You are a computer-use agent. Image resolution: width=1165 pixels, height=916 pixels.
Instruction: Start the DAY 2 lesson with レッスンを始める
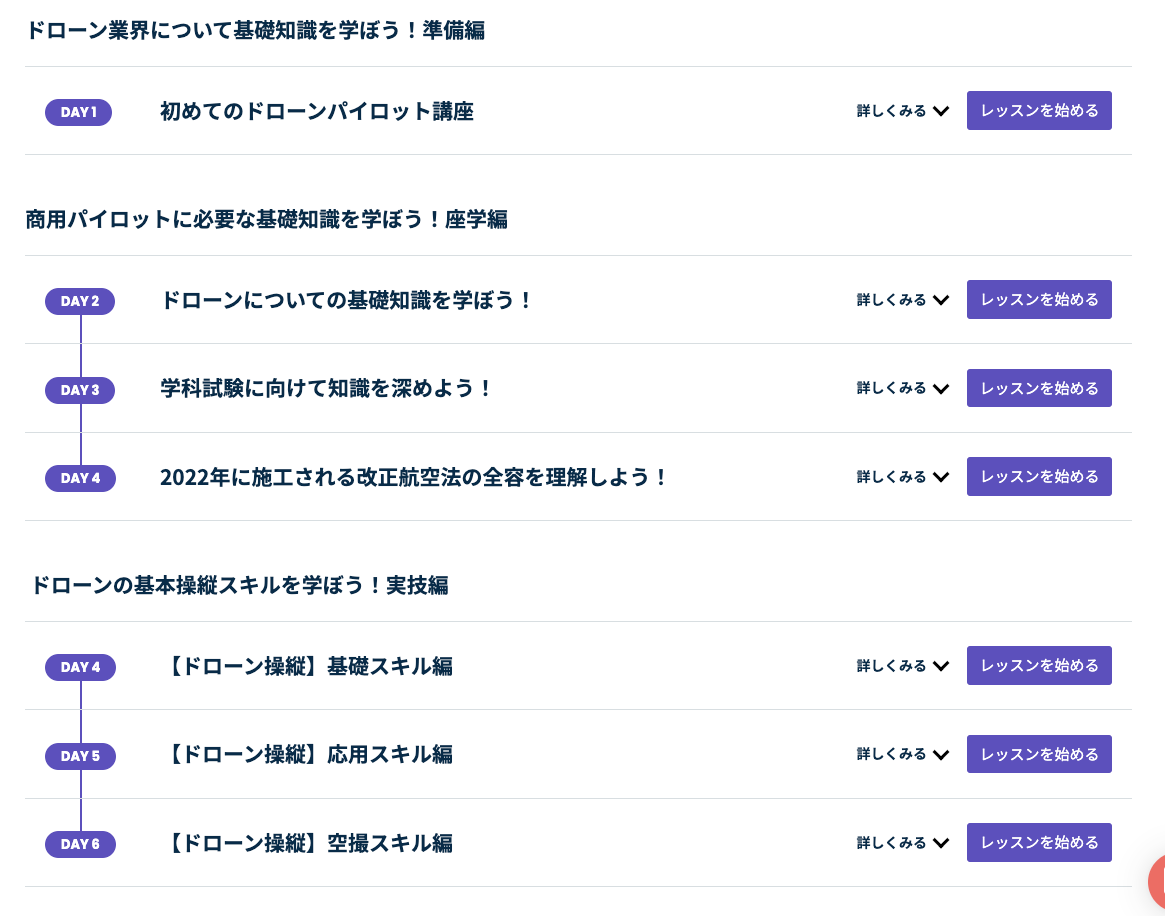point(1039,299)
